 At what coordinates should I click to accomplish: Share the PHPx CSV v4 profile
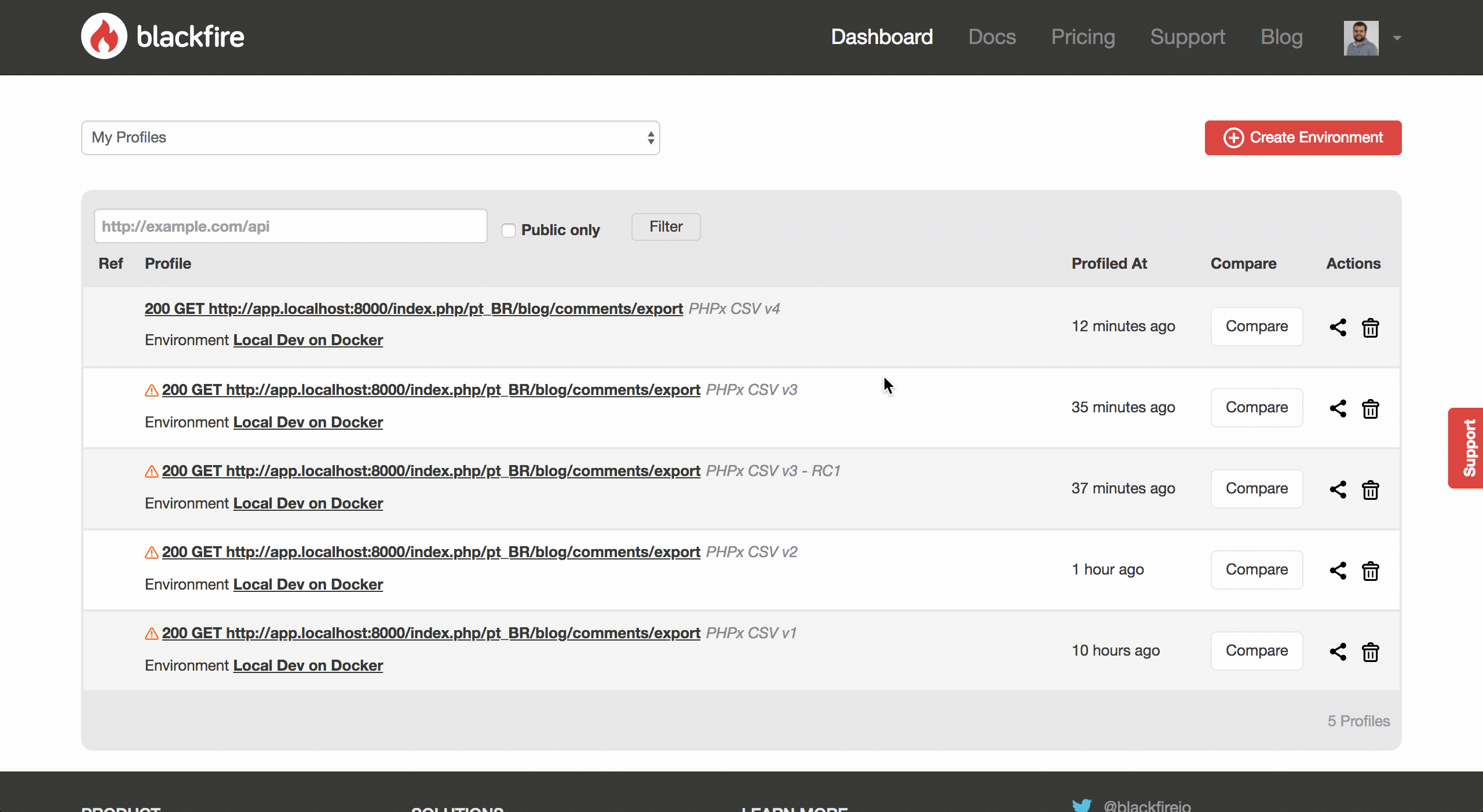pos(1338,327)
